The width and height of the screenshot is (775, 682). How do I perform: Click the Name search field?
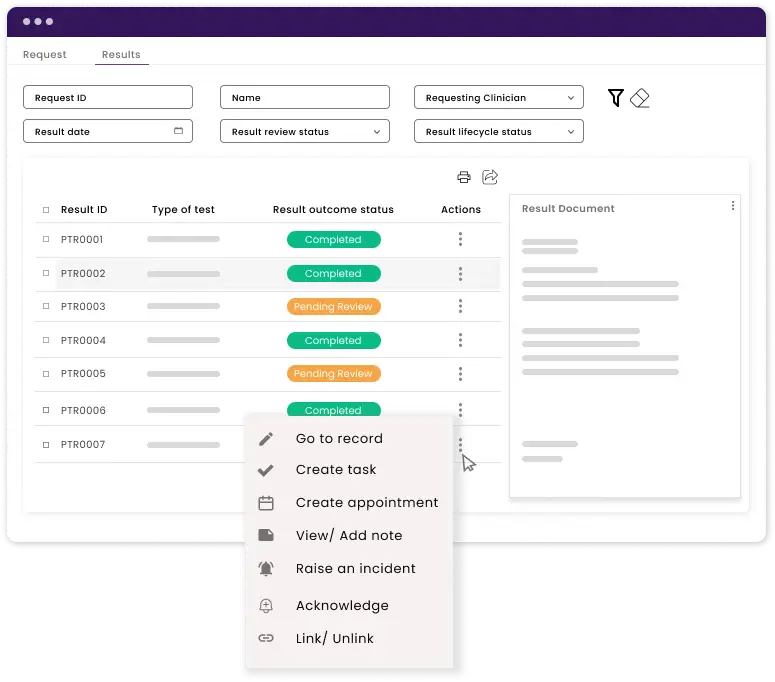pyautogui.click(x=305, y=98)
